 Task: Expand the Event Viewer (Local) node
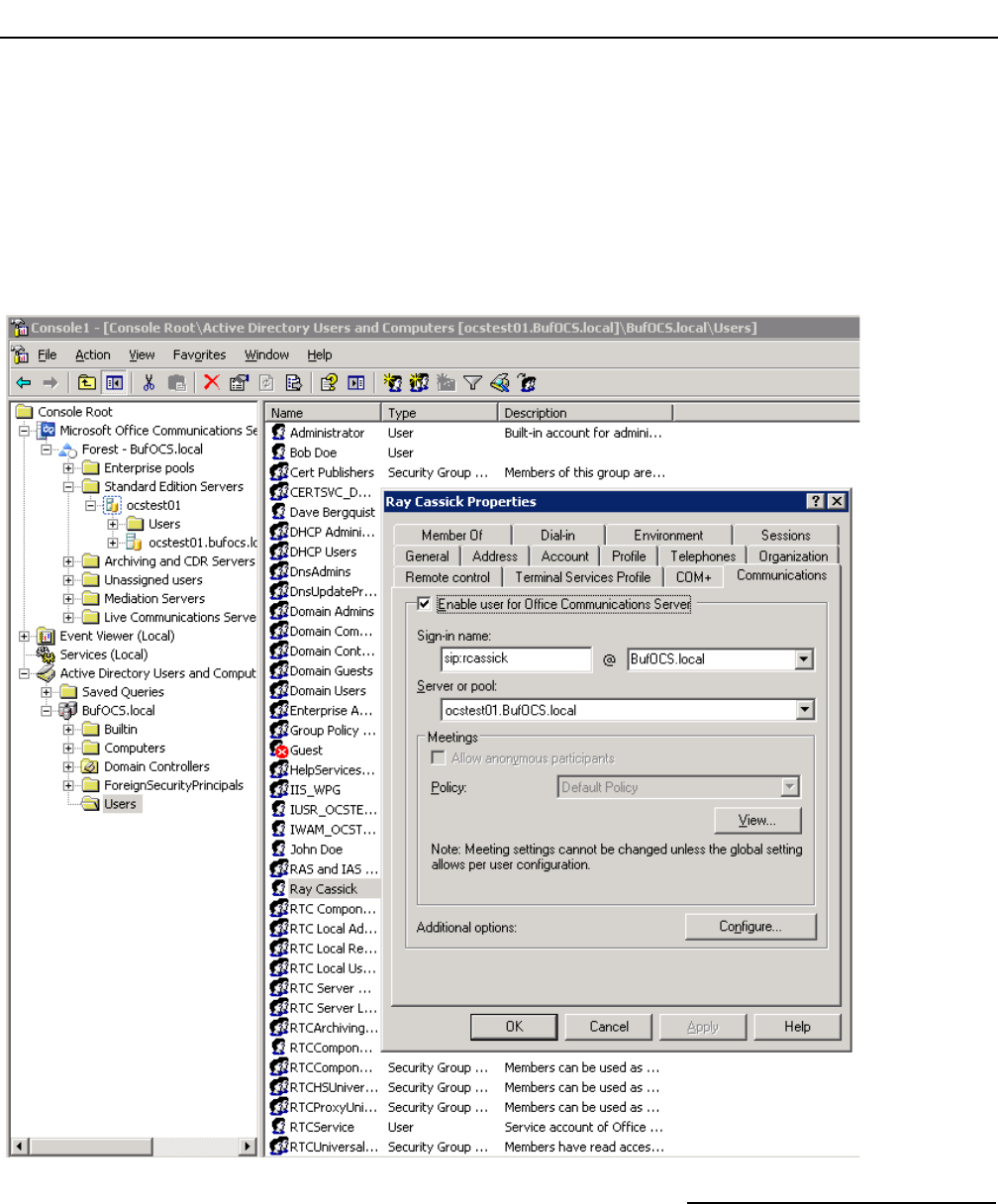(24, 636)
